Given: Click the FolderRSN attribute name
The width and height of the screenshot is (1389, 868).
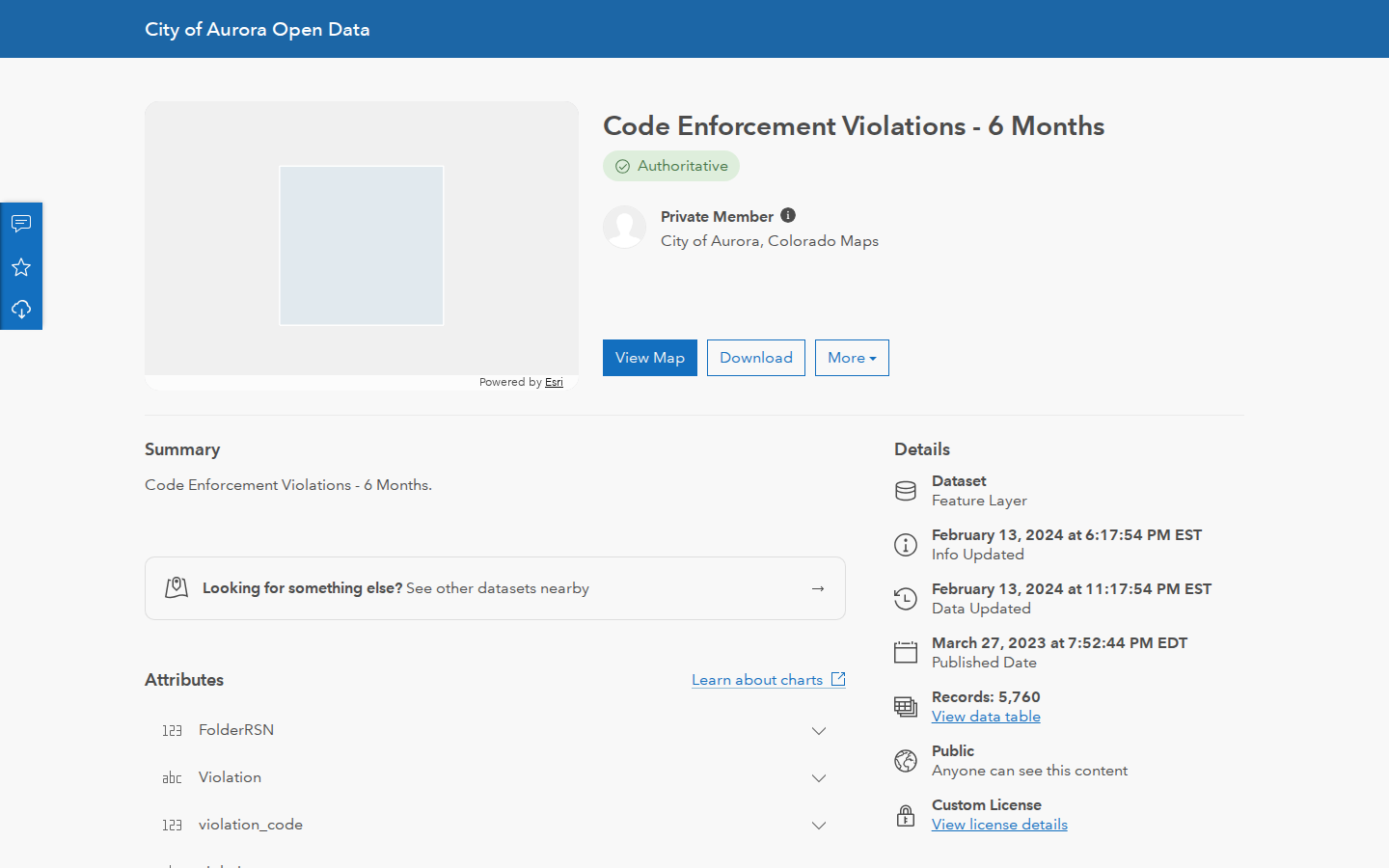Looking at the screenshot, I should [x=236, y=730].
